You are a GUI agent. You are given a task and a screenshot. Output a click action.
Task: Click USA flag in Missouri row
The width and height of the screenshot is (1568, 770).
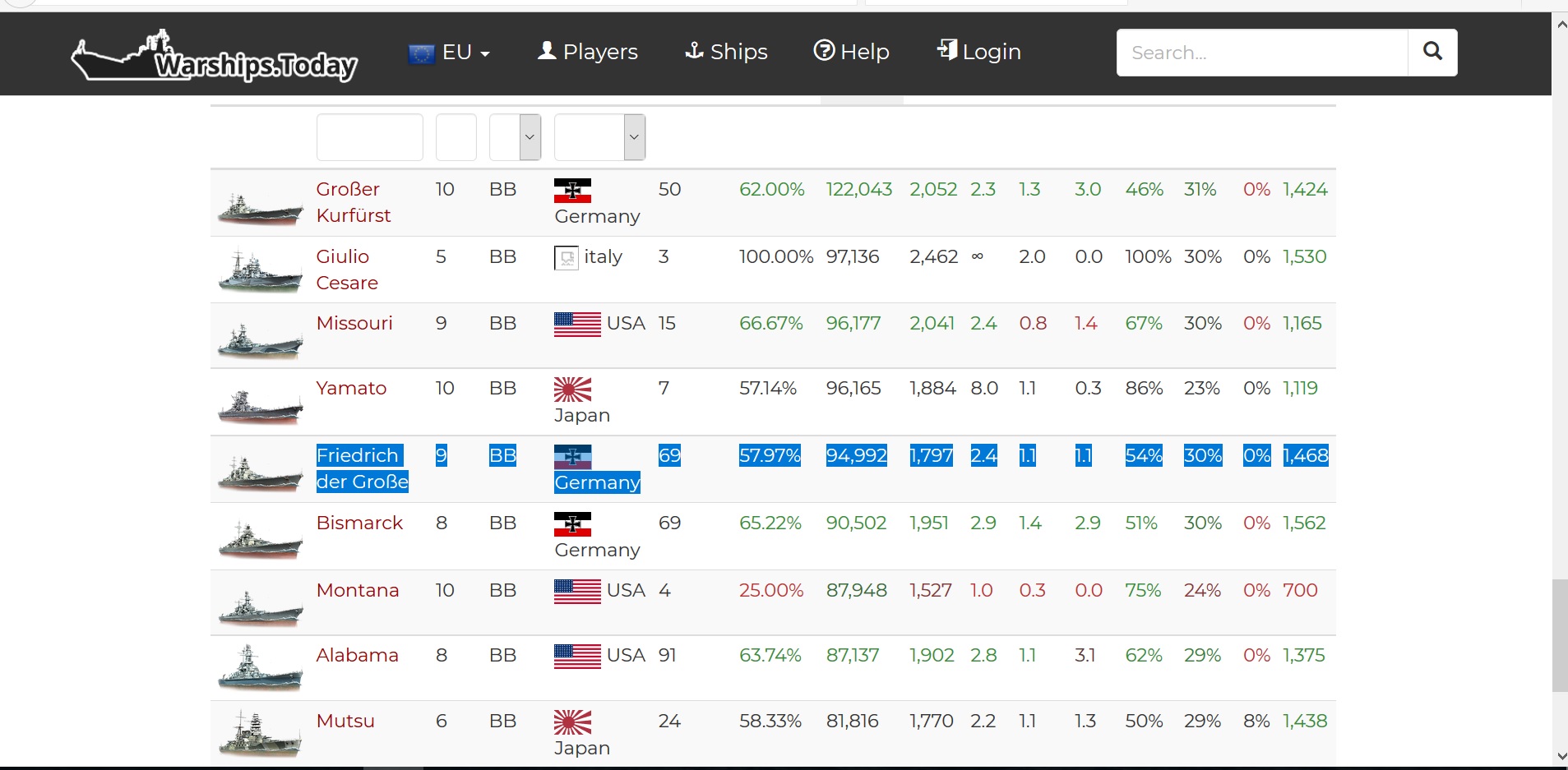coord(577,325)
